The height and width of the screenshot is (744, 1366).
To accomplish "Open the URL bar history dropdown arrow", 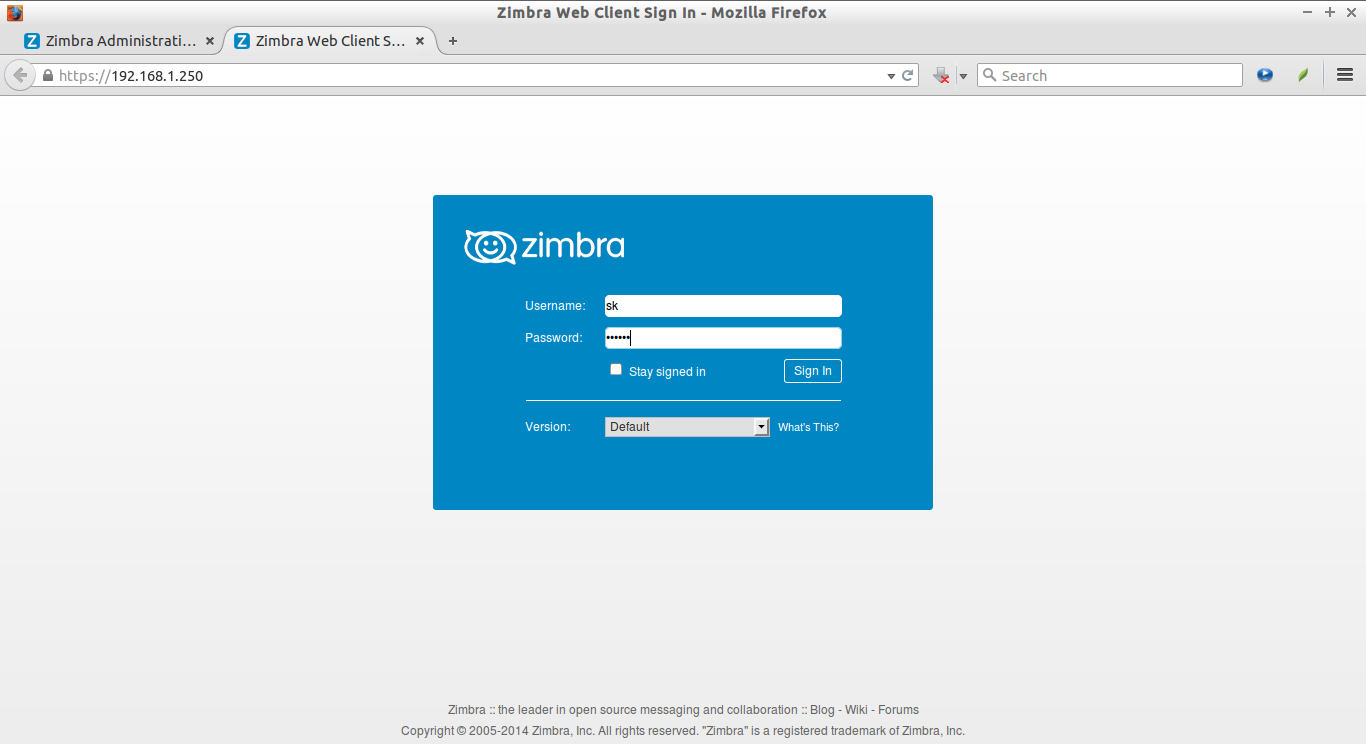I will tap(891, 76).
